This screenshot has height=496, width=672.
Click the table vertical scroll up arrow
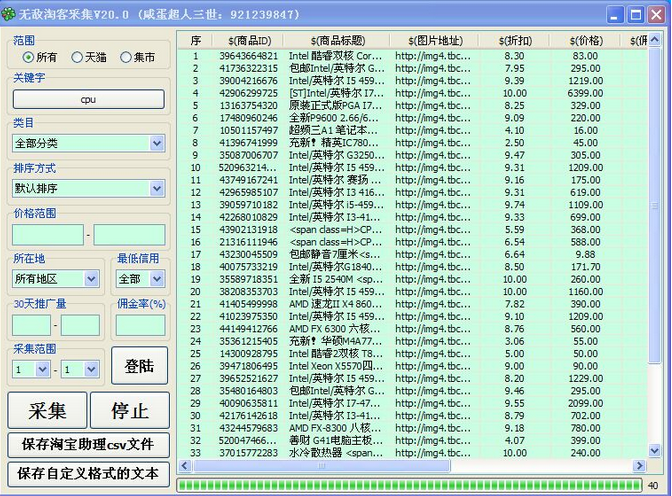click(x=654, y=40)
